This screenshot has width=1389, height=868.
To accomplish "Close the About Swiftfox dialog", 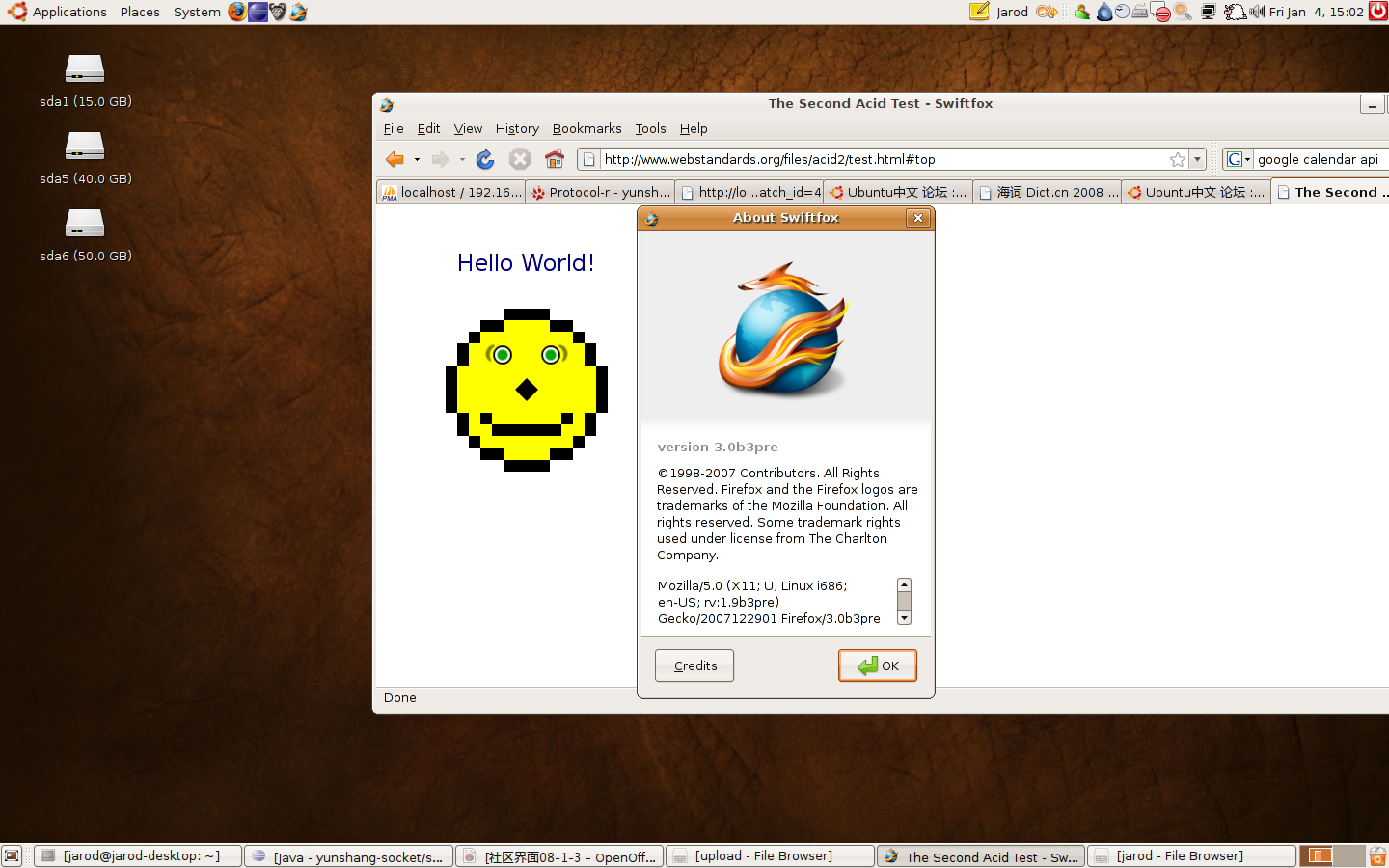I will [x=918, y=218].
